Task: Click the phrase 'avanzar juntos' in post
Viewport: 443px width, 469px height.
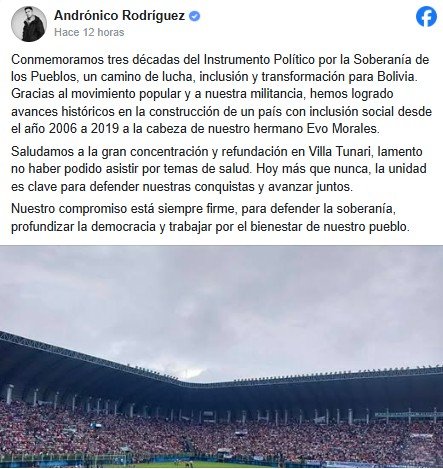Action: [x=310, y=187]
